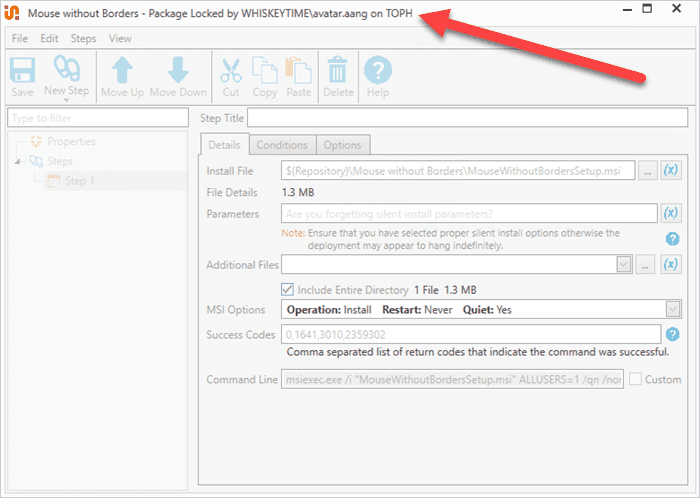
Task: Maximize the package window
Action: click(x=647, y=8)
